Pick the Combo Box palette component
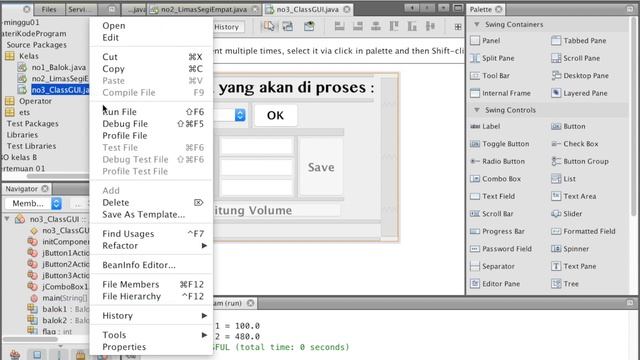The image size is (640, 360). coord(496,179)
